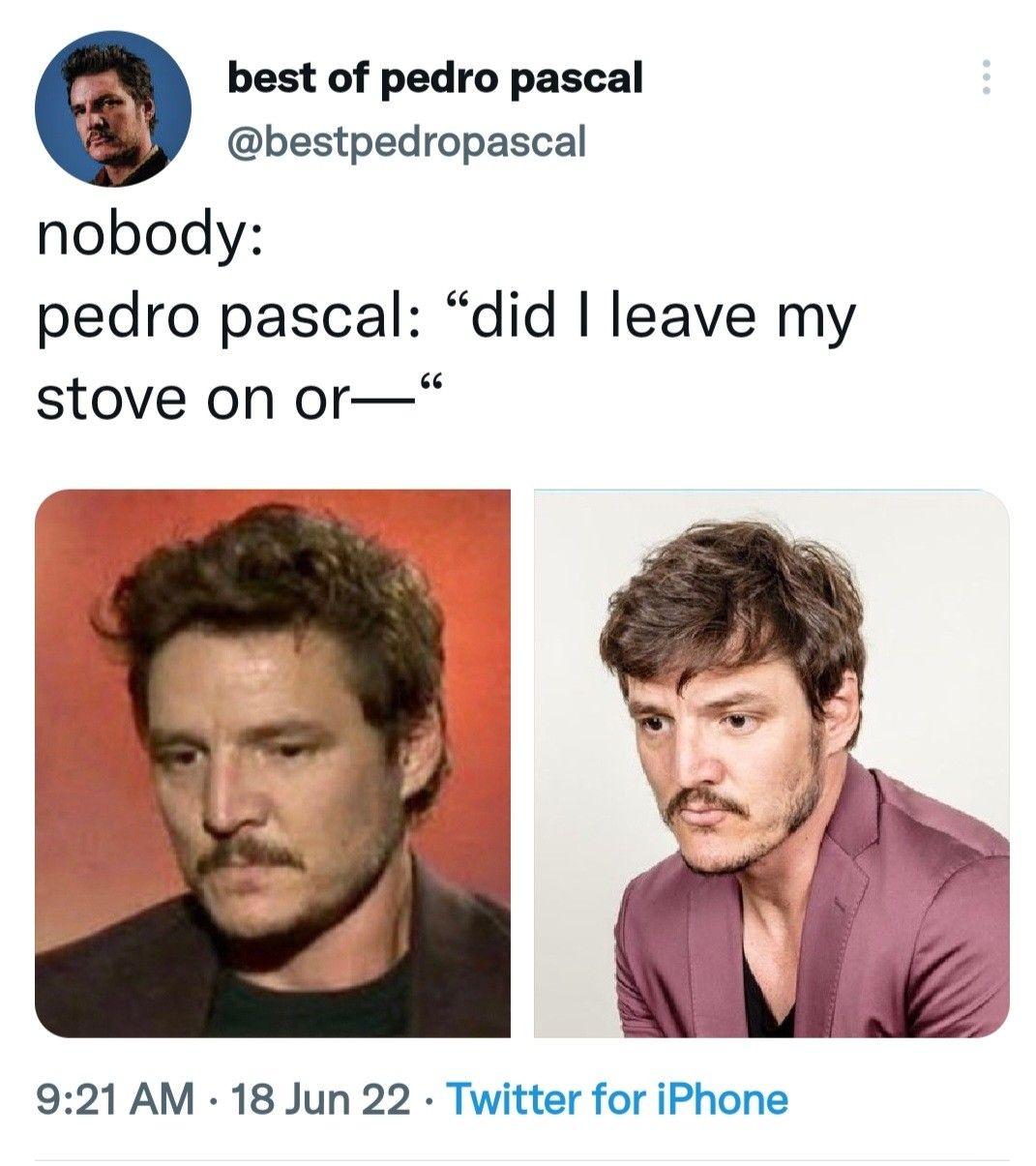Click the round profile avatar picture
The width and height of the screenshot is (1036, 1166).
[x=113, y=108]
